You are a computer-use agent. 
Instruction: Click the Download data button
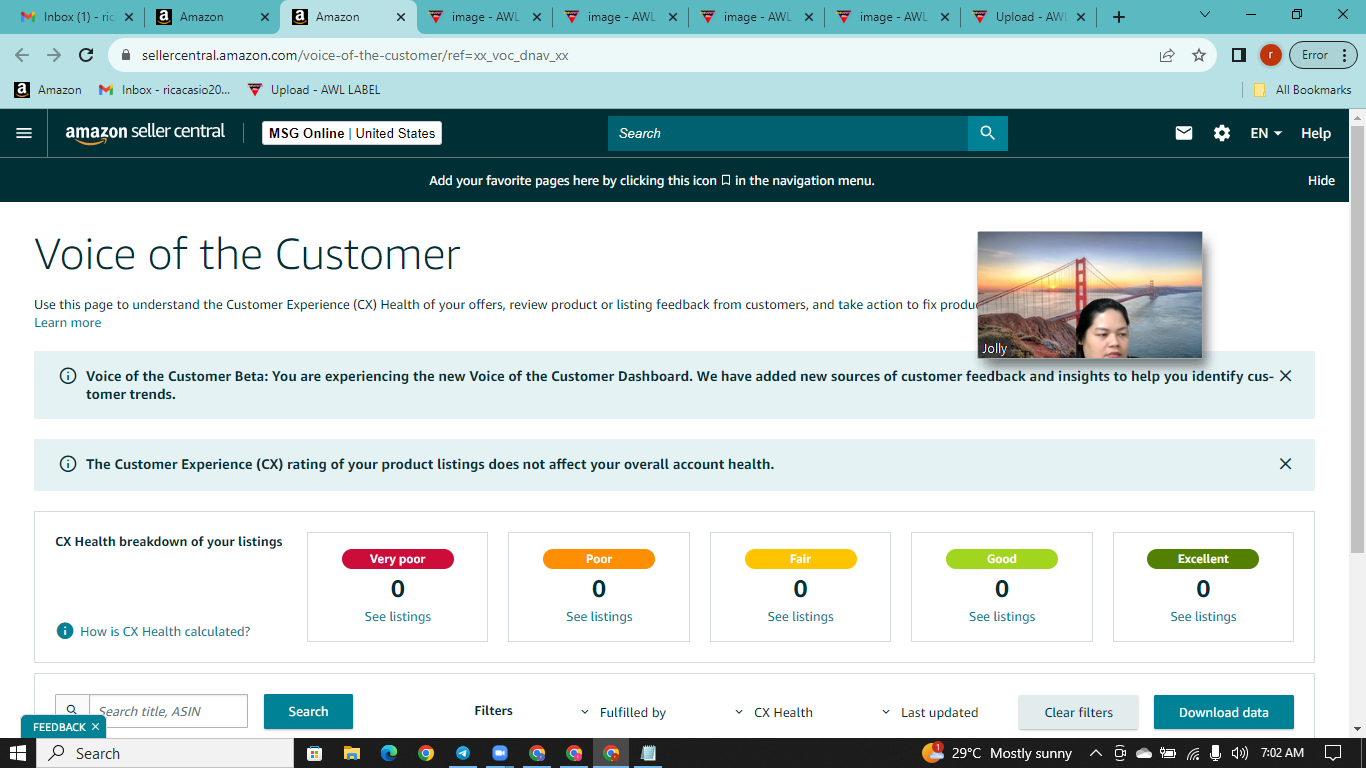[x=1223, y=712]
